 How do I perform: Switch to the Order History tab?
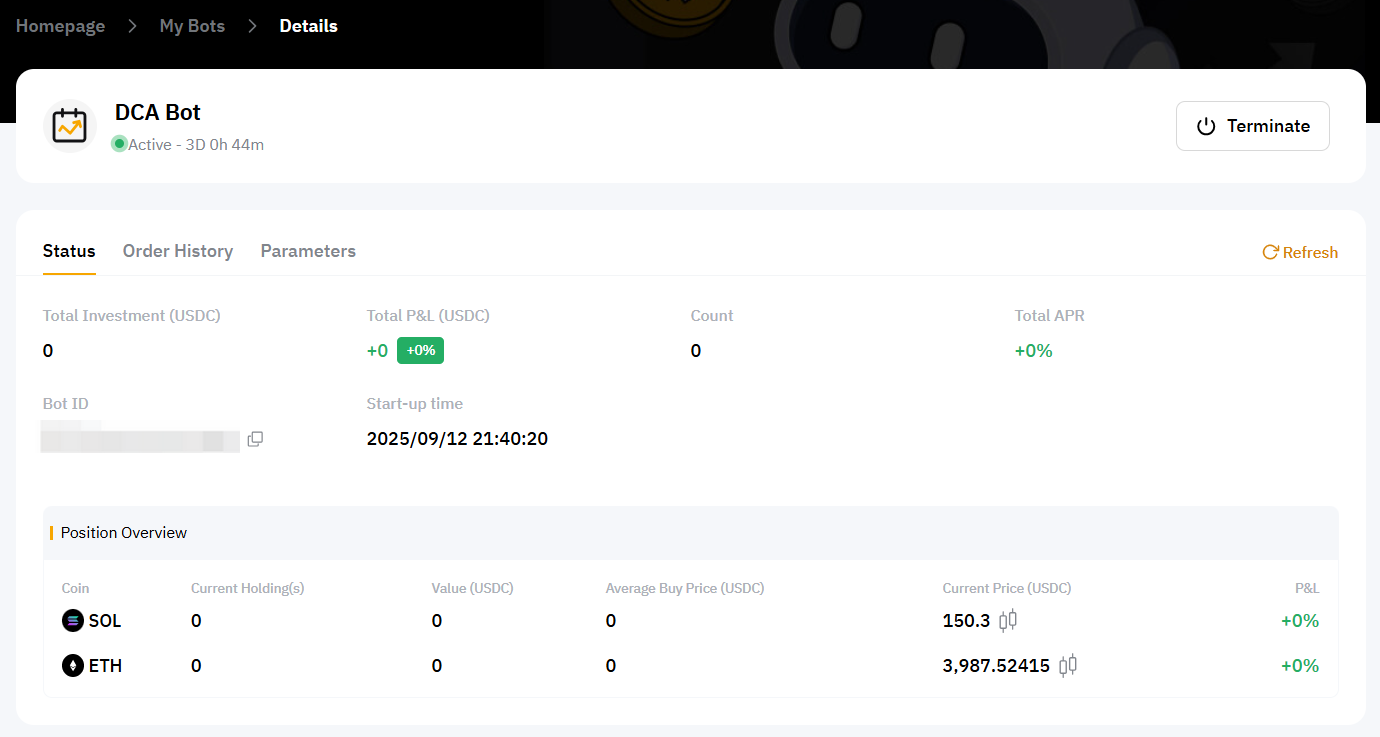pyautogui.click(x=178, y=251)
